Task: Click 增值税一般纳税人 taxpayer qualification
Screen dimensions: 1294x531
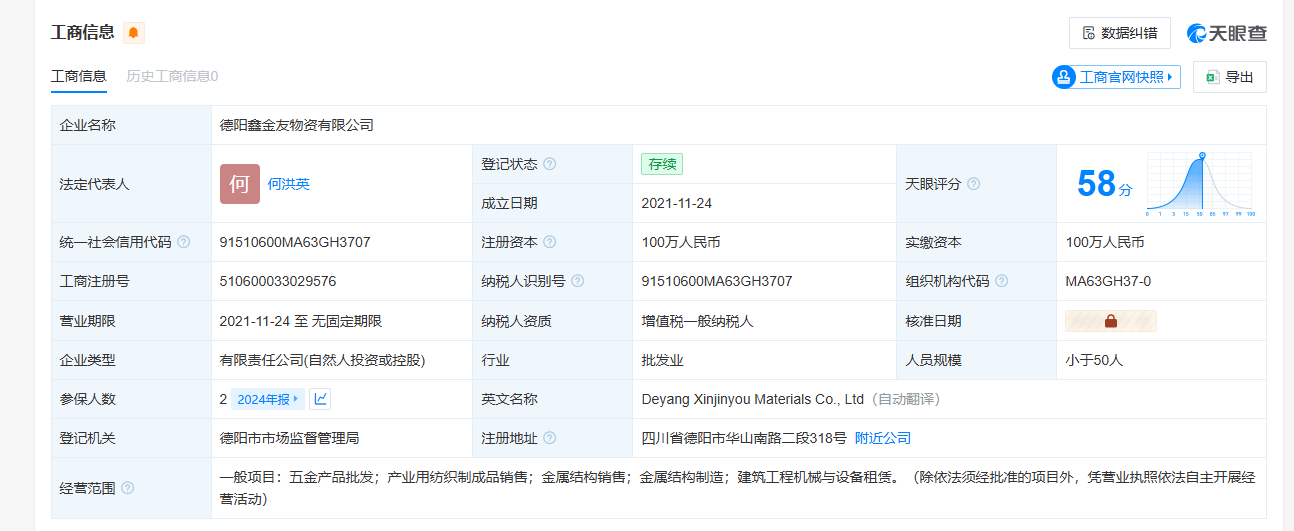Action: tap(697, 321)
